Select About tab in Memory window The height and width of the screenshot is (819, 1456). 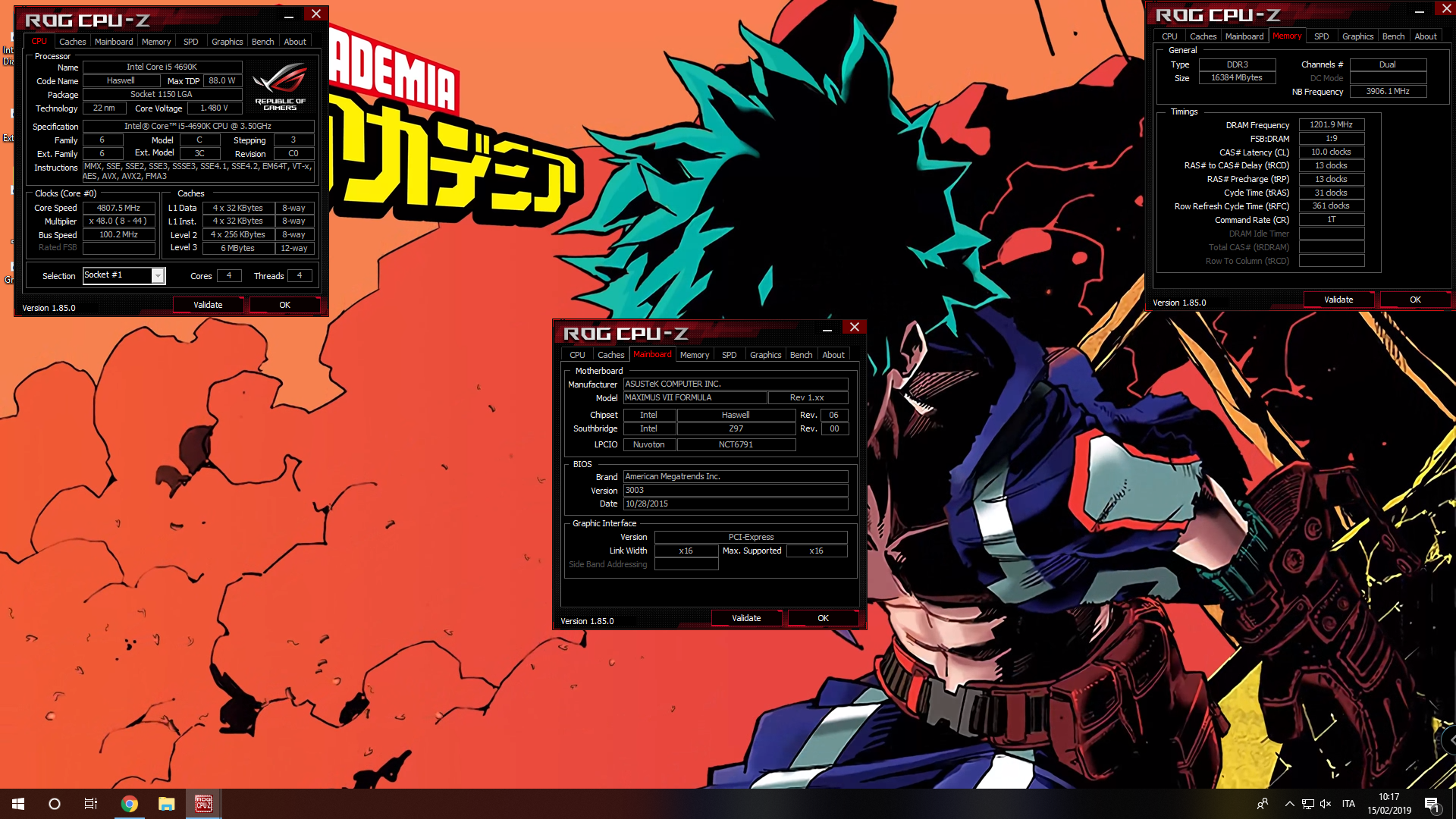(1426, 36)
